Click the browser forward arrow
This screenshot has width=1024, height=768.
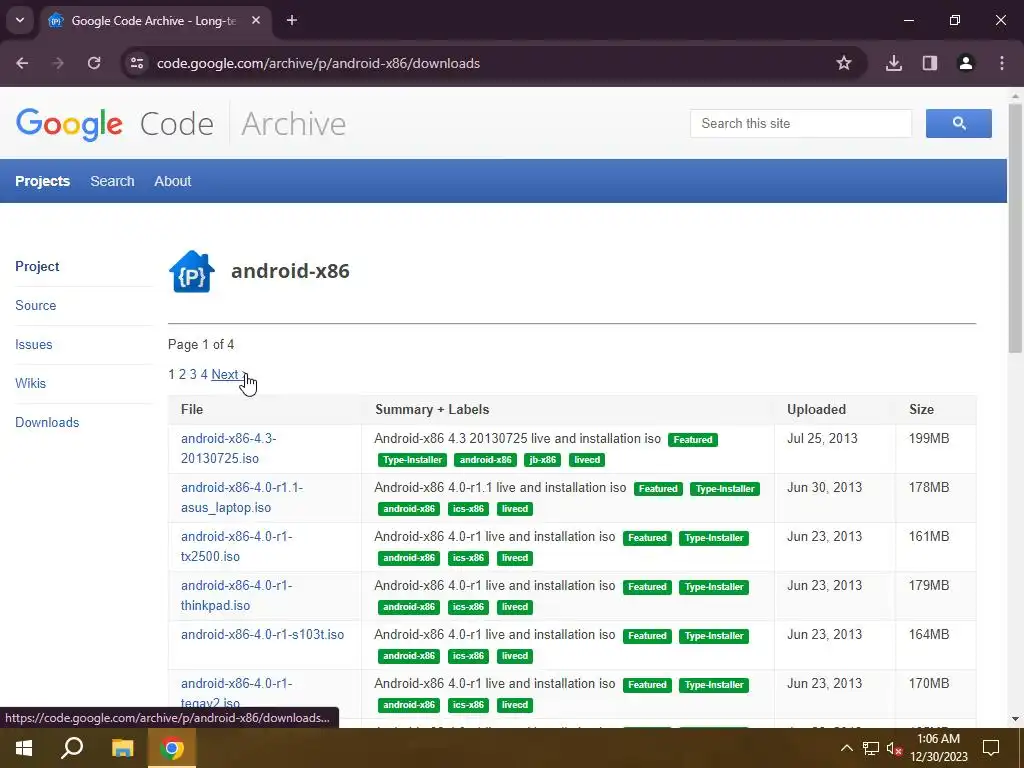click(58, 63)
